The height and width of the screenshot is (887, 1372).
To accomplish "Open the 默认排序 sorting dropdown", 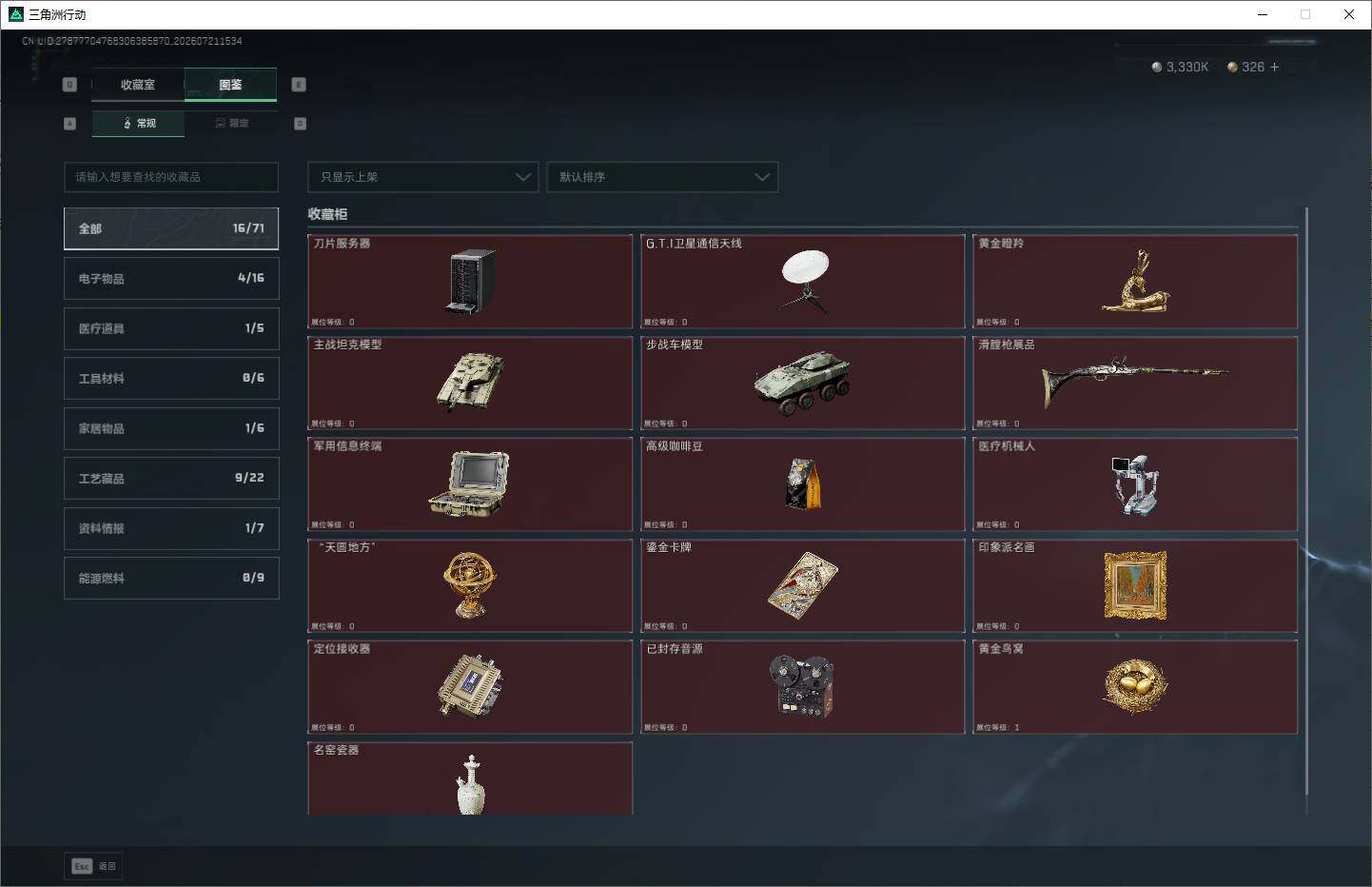I will [662, 177].
